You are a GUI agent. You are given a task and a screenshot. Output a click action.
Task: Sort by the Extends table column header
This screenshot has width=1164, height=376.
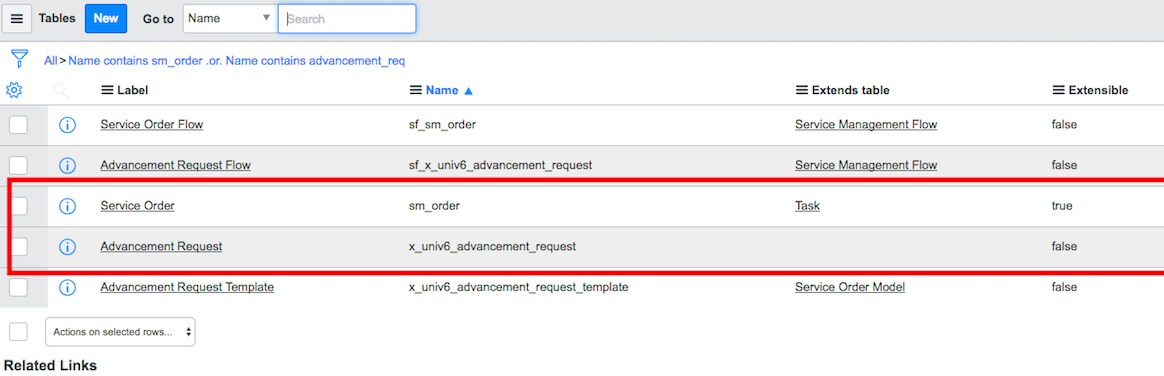[x=851, y=90]
